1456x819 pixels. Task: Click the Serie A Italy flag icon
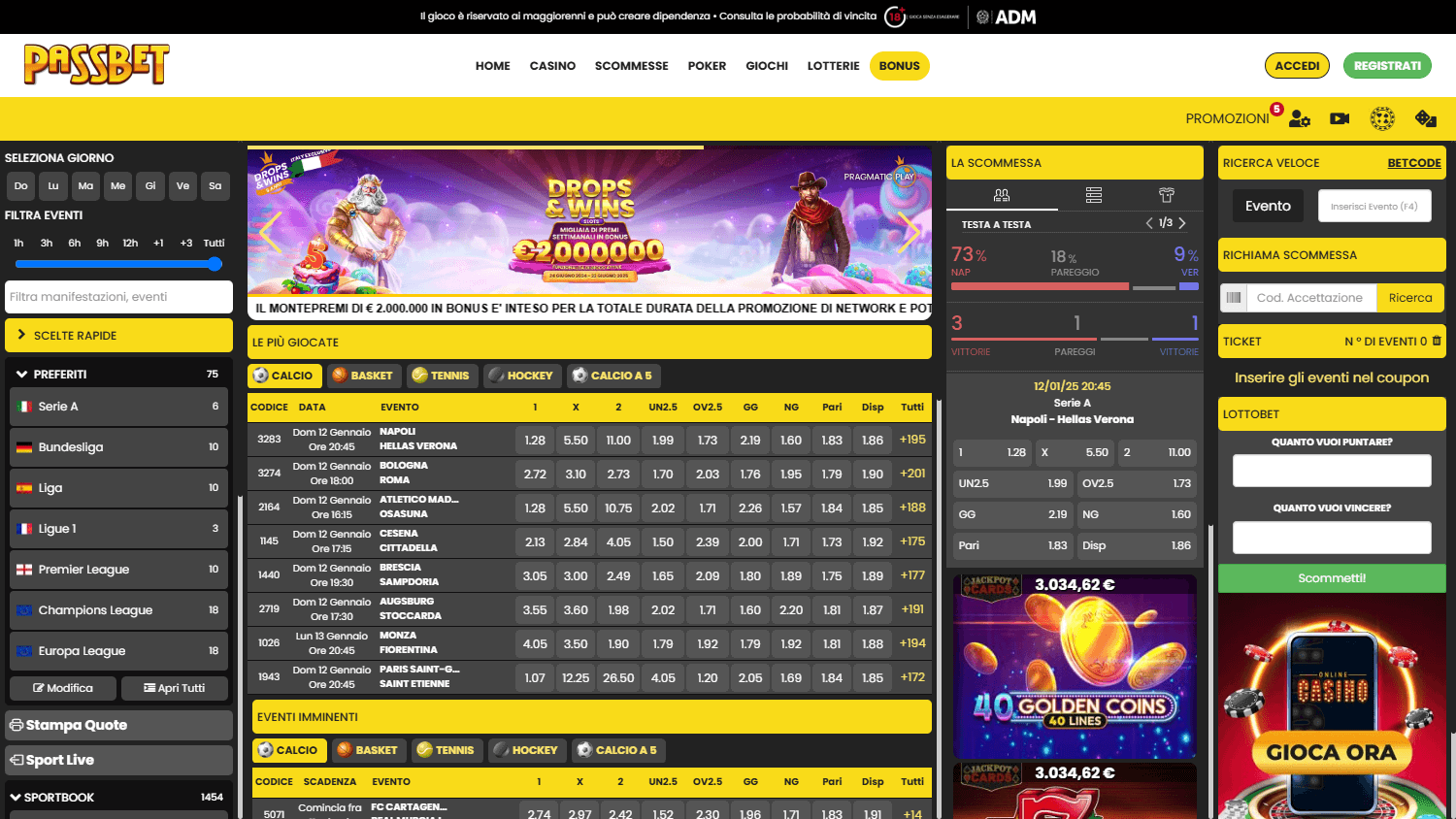[24, 407]
